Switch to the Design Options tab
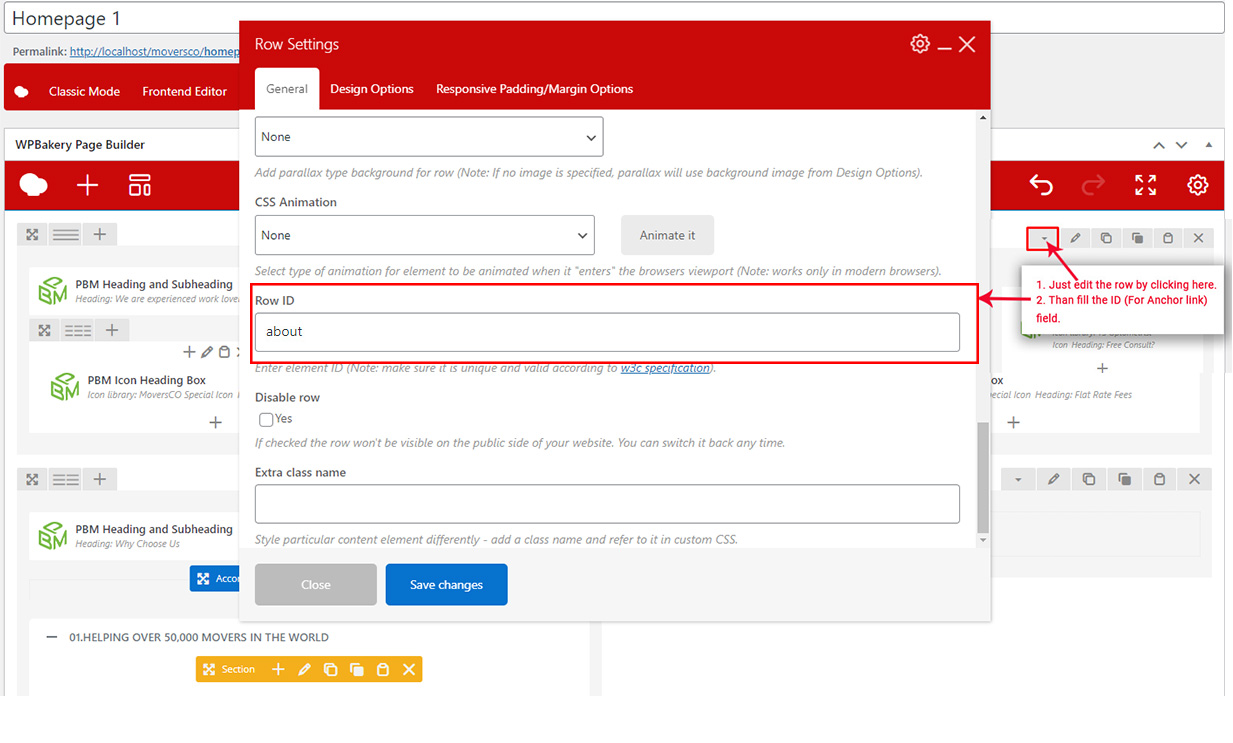The height and width of the screenshot is (743, 1233). (371, 89)
